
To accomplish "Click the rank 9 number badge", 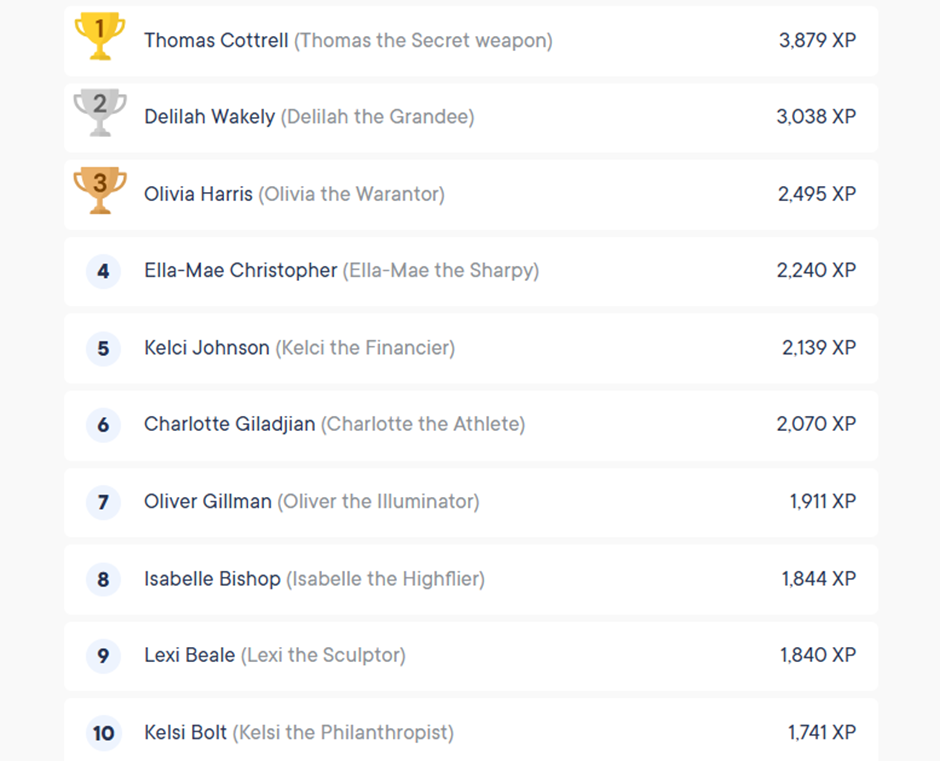I will [103, 656].
